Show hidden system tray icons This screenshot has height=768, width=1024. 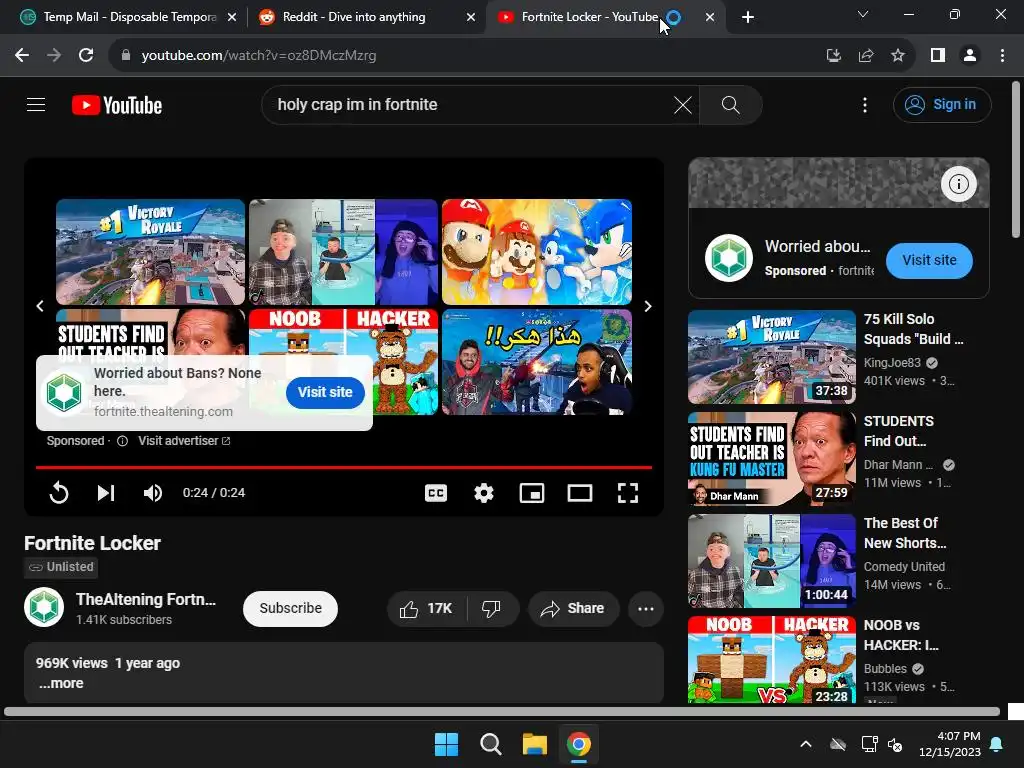[x=806, y=744]
